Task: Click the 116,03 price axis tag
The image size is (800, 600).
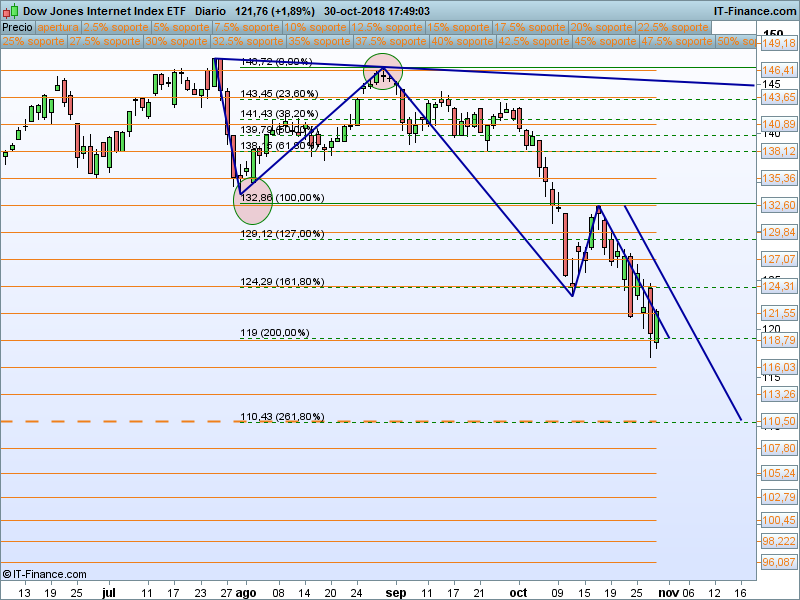Action: pyautogui.click(x=779, y=367)
